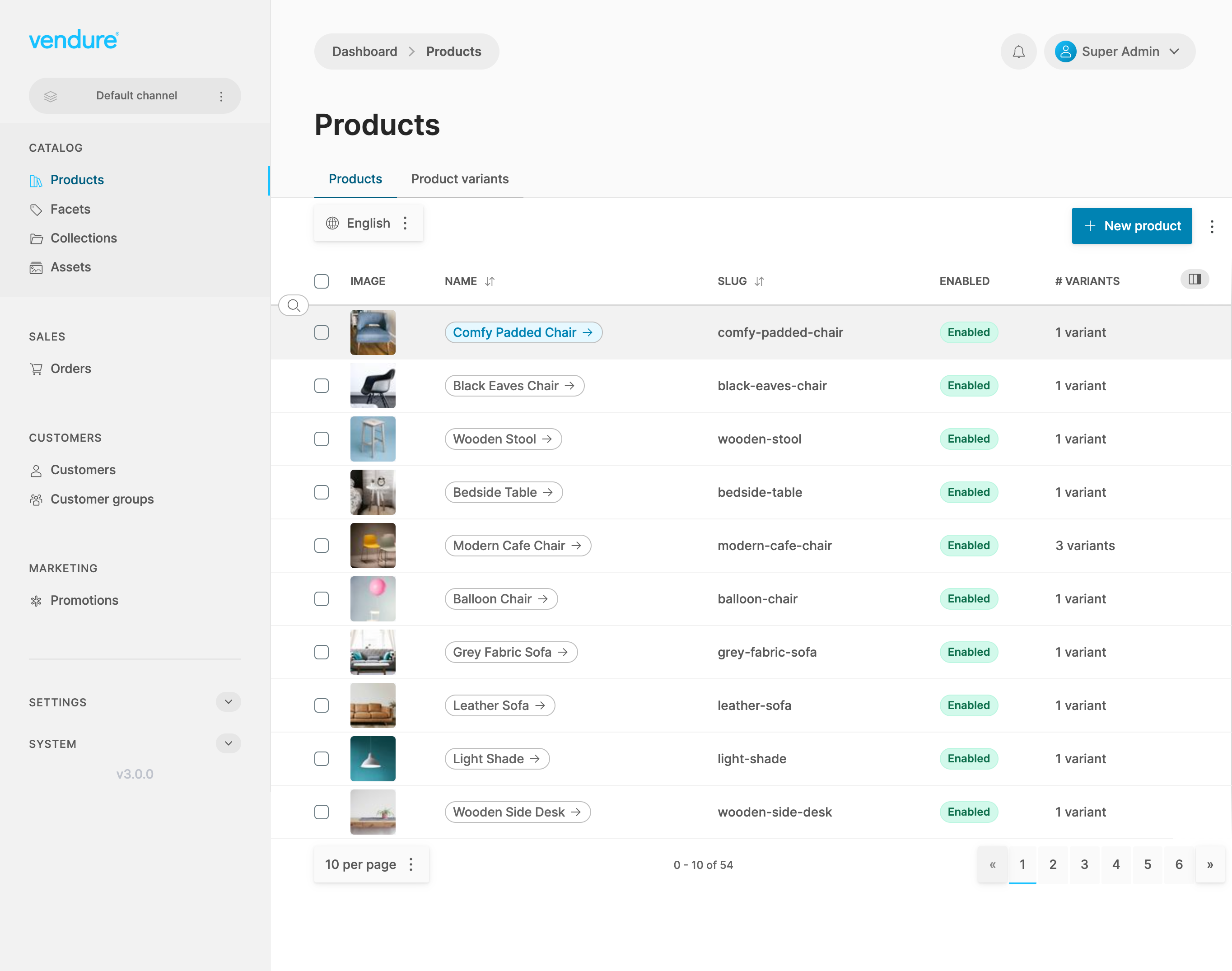Check the select-all products checkbox
The height and width of the screenshot is (971, 1232).
pos(321,281)
